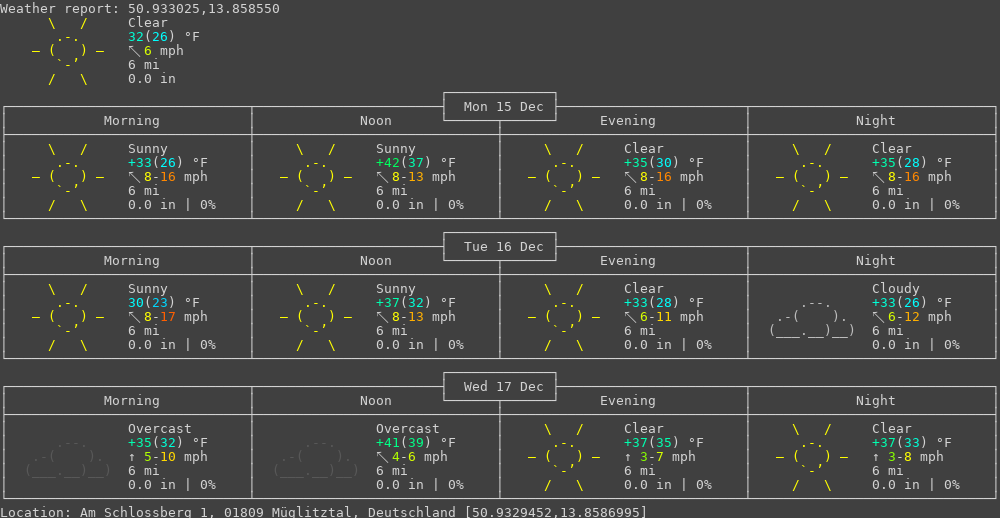
Task: Click Wednesday morning's overcast cloud icon
Action: [68, 457]
